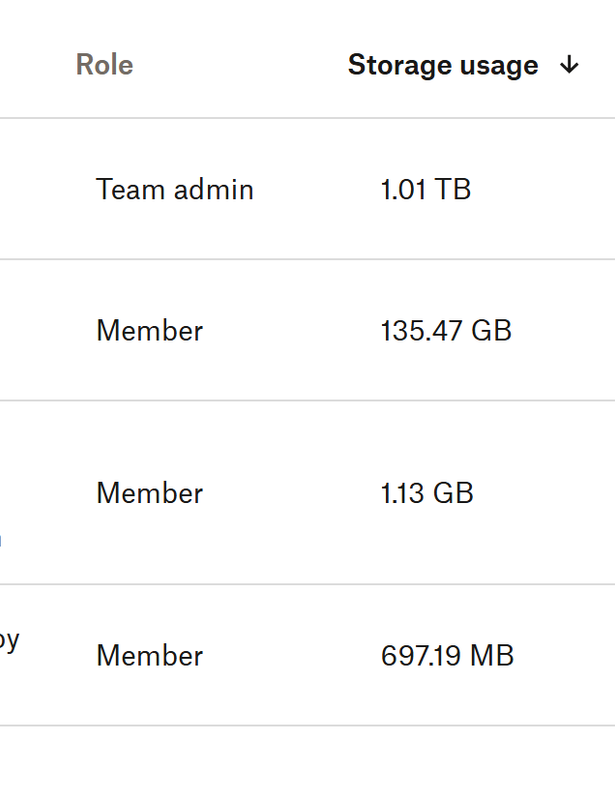Select Member role in the 135.47 GB row

149,331
